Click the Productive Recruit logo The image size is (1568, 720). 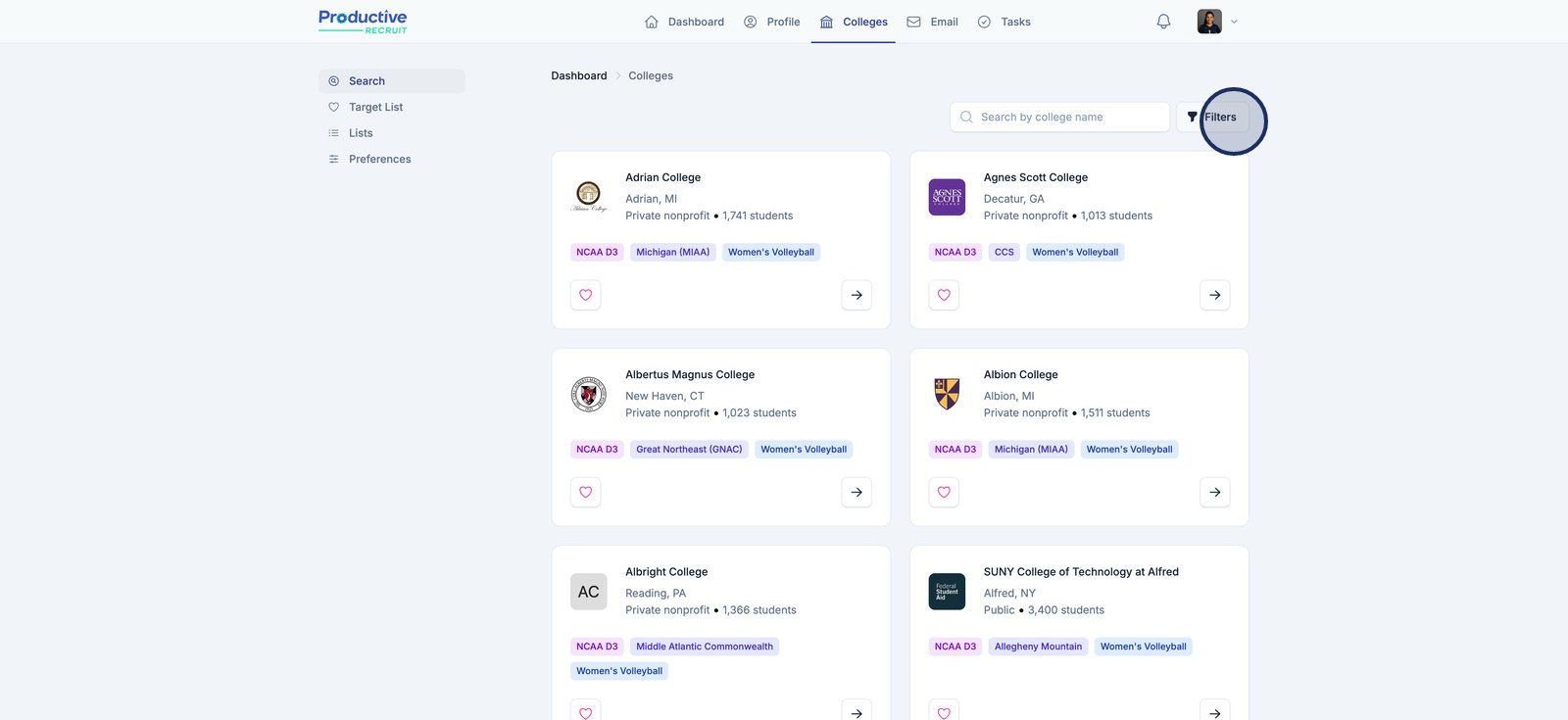363,22
